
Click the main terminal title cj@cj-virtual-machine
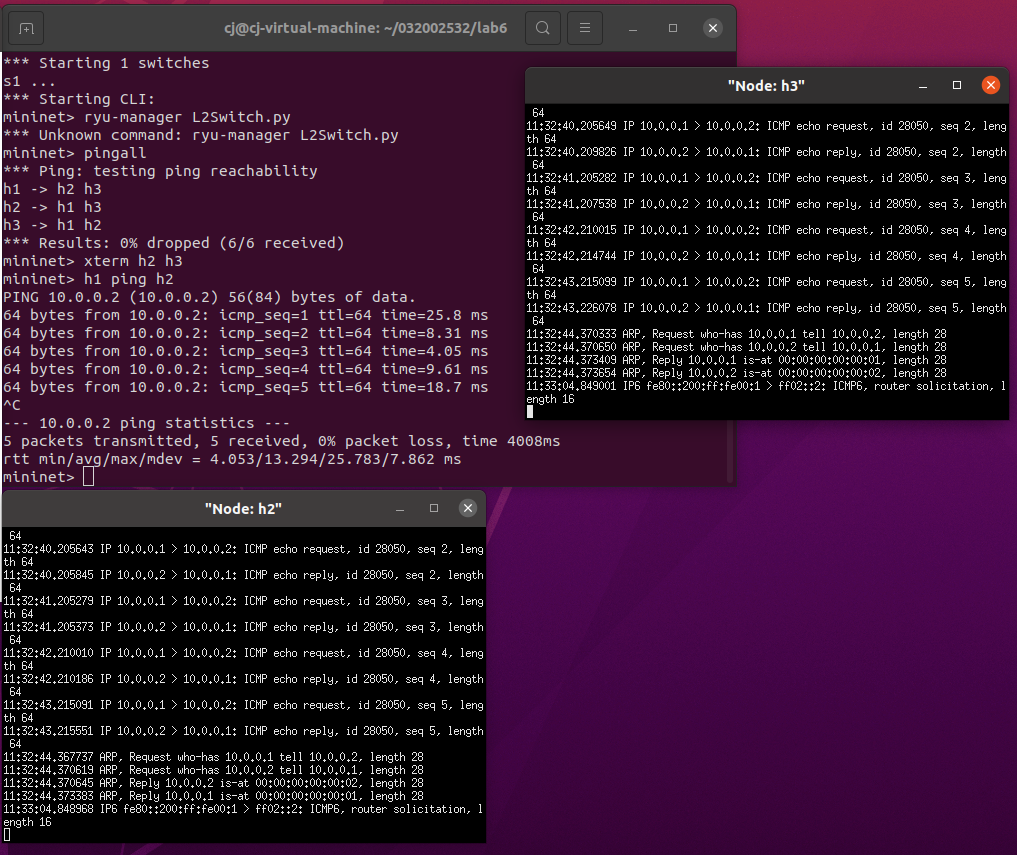pos(365,28)
